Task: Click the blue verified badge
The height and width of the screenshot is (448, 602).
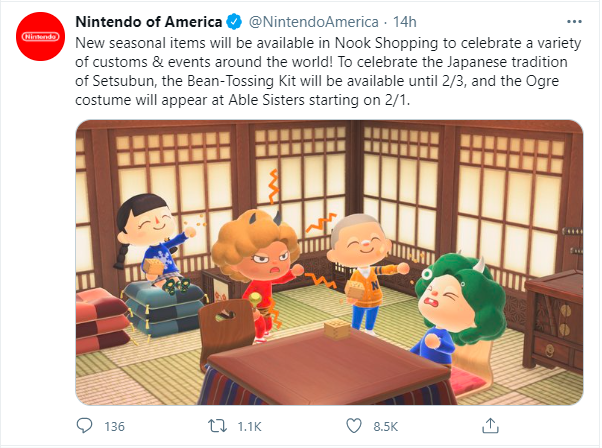Action: coord(234,21)
